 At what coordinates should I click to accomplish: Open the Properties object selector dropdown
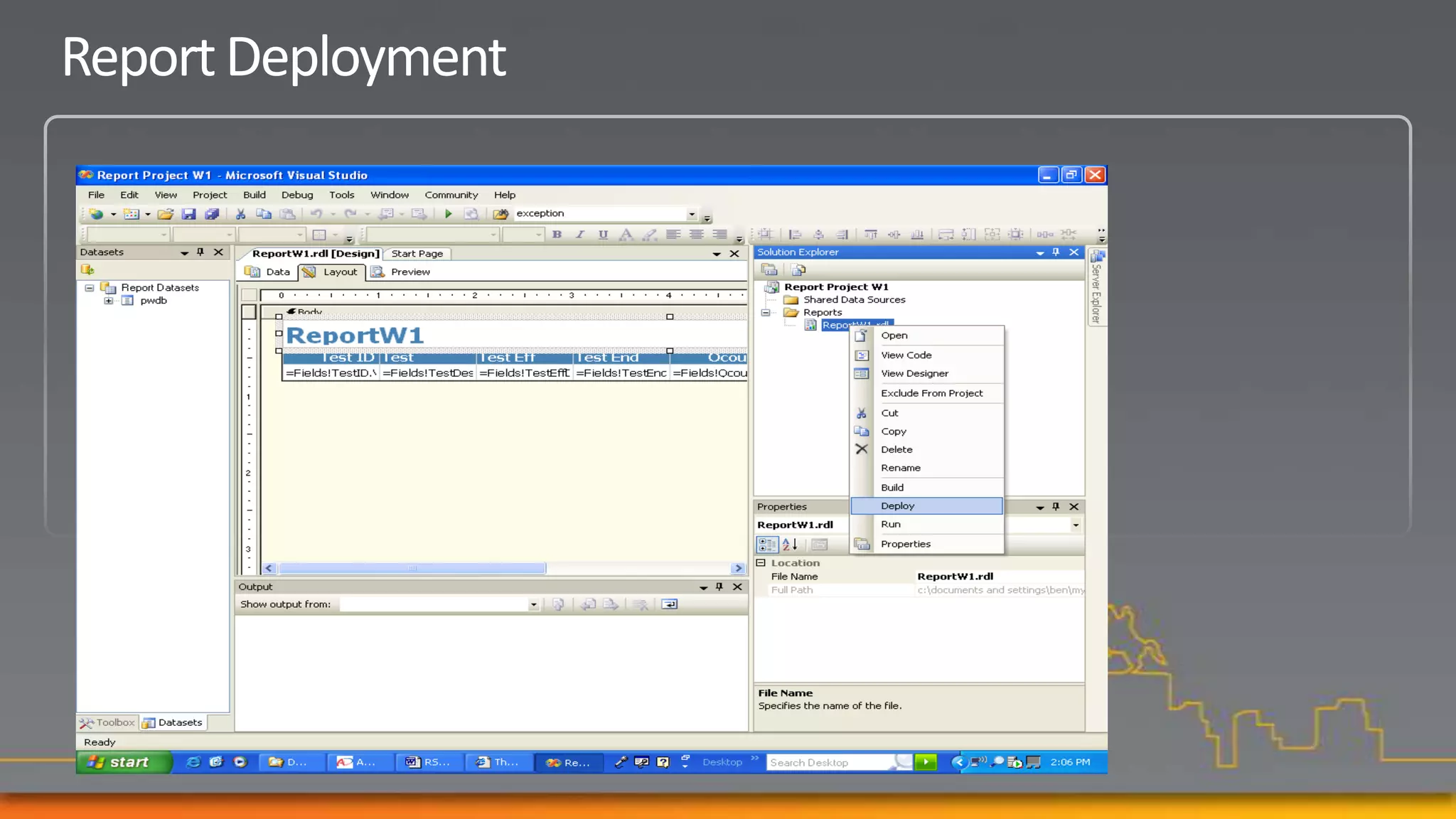pyautogui.click(x=1076, y=525)
